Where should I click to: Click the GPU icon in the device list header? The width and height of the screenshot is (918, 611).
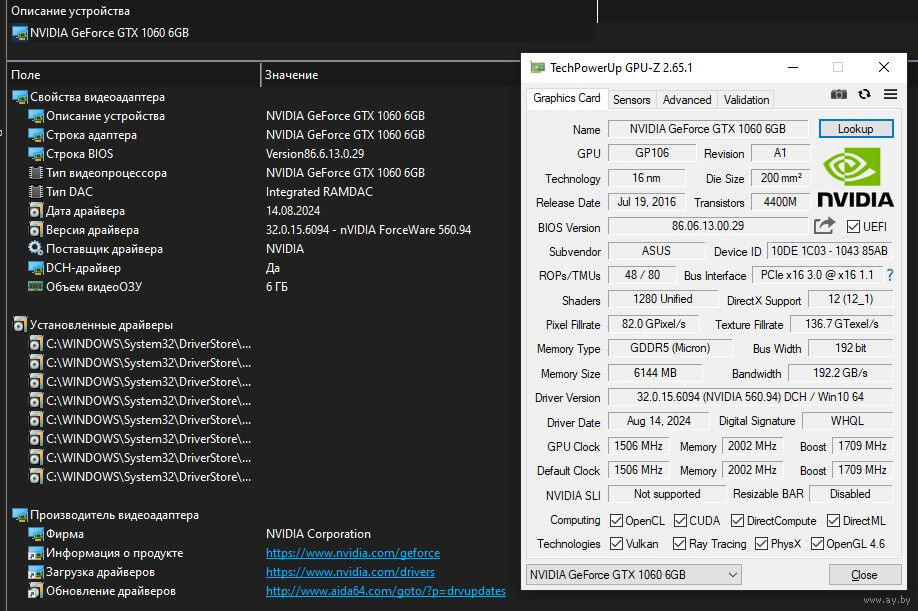[20, 33]
